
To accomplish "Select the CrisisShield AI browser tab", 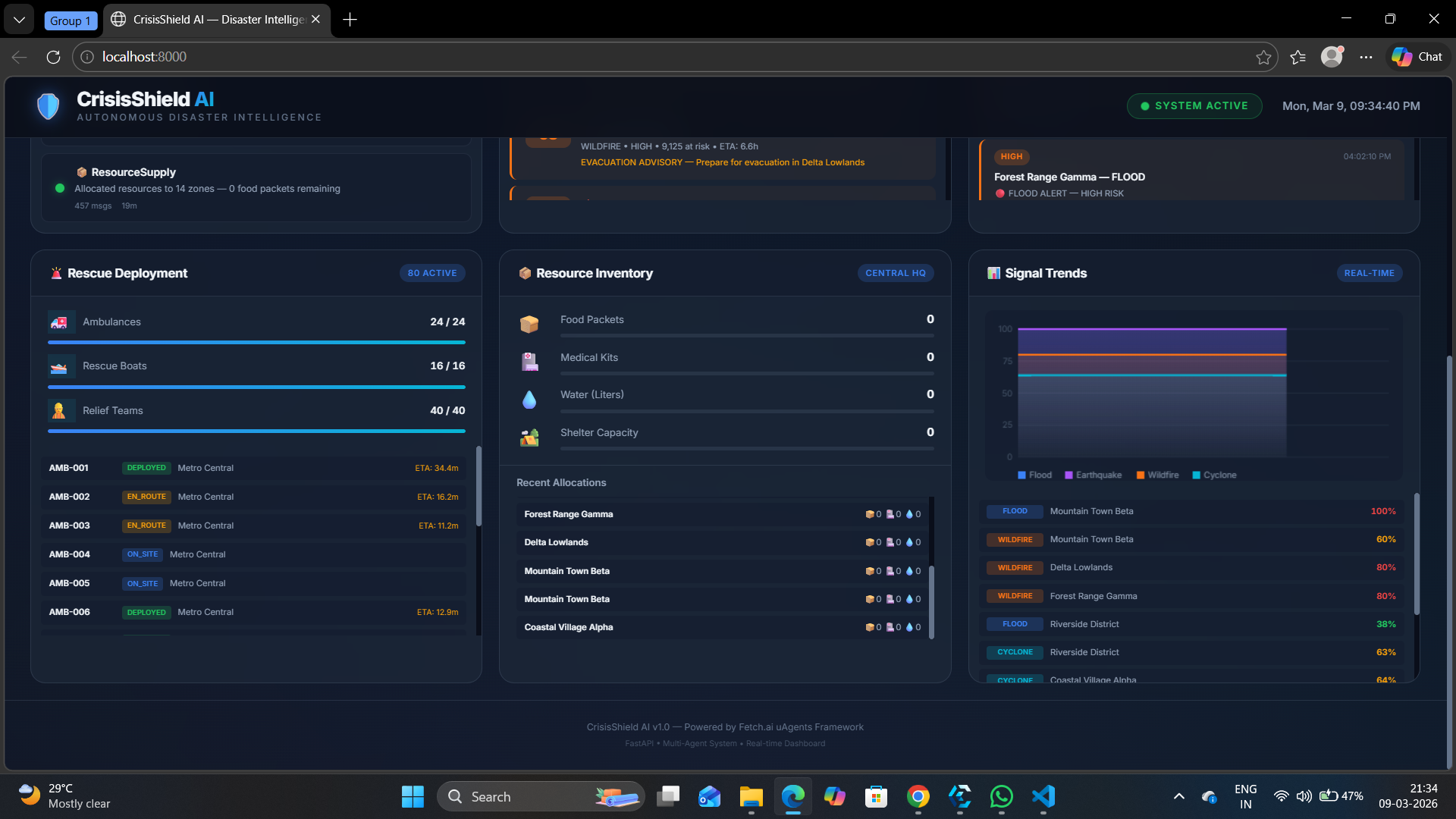I will (x=216, y=20).
